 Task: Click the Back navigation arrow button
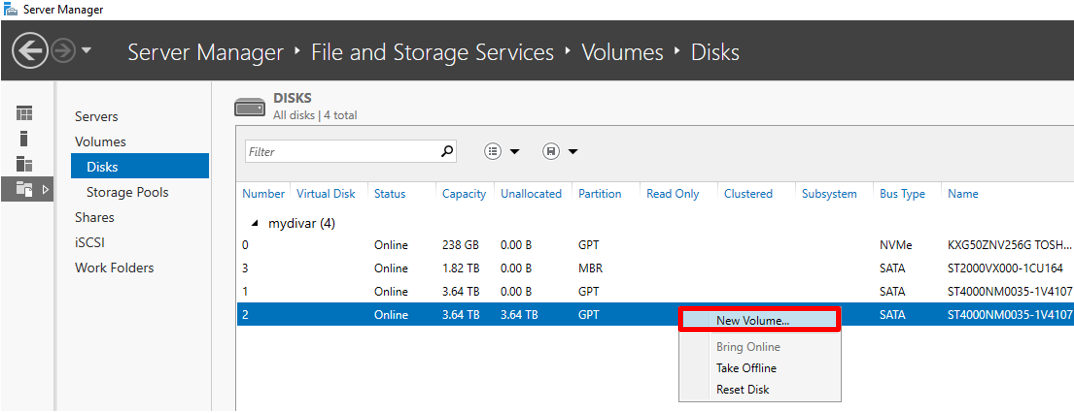click(29, 51)
